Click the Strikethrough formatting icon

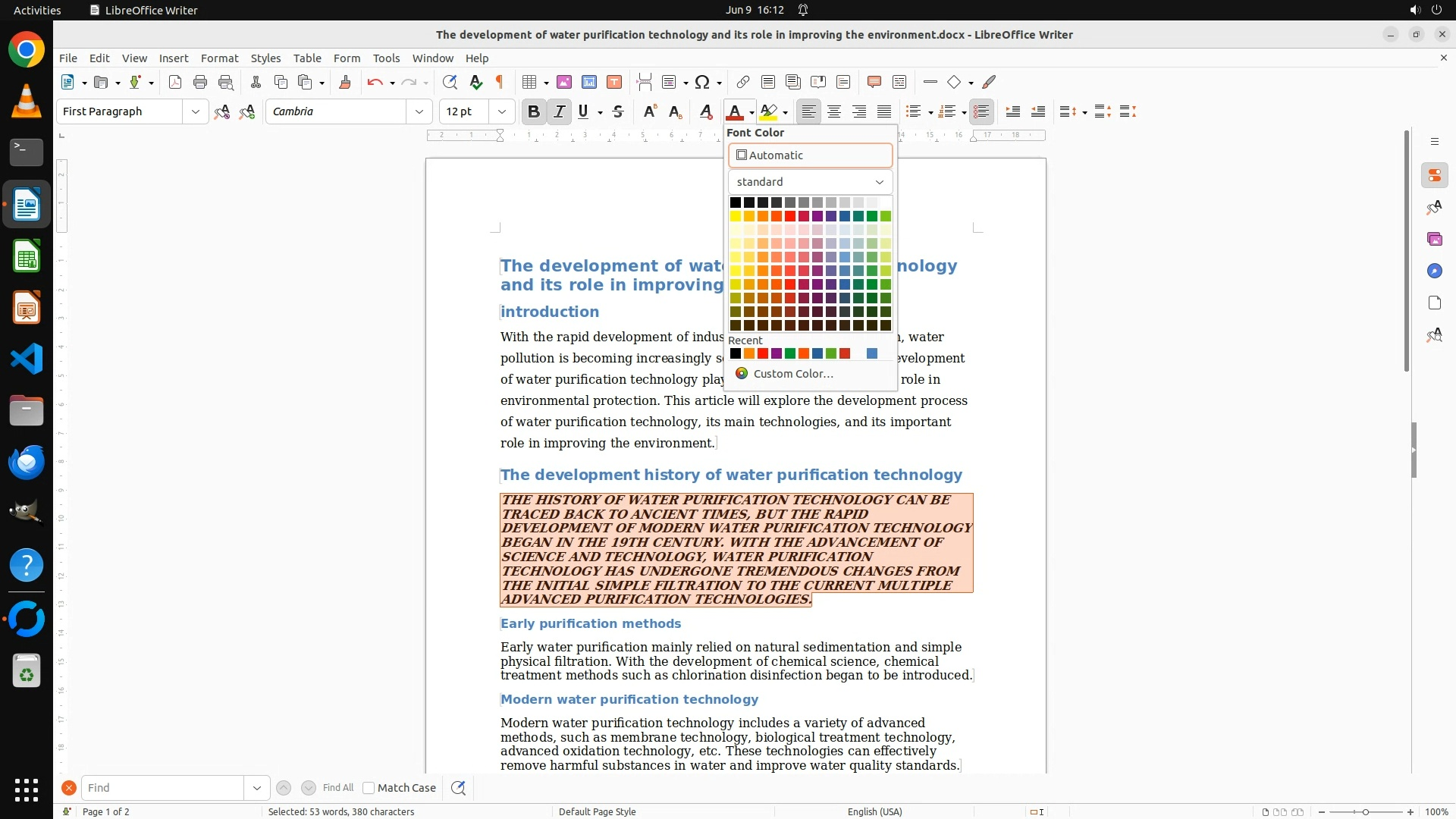(618, 111)
